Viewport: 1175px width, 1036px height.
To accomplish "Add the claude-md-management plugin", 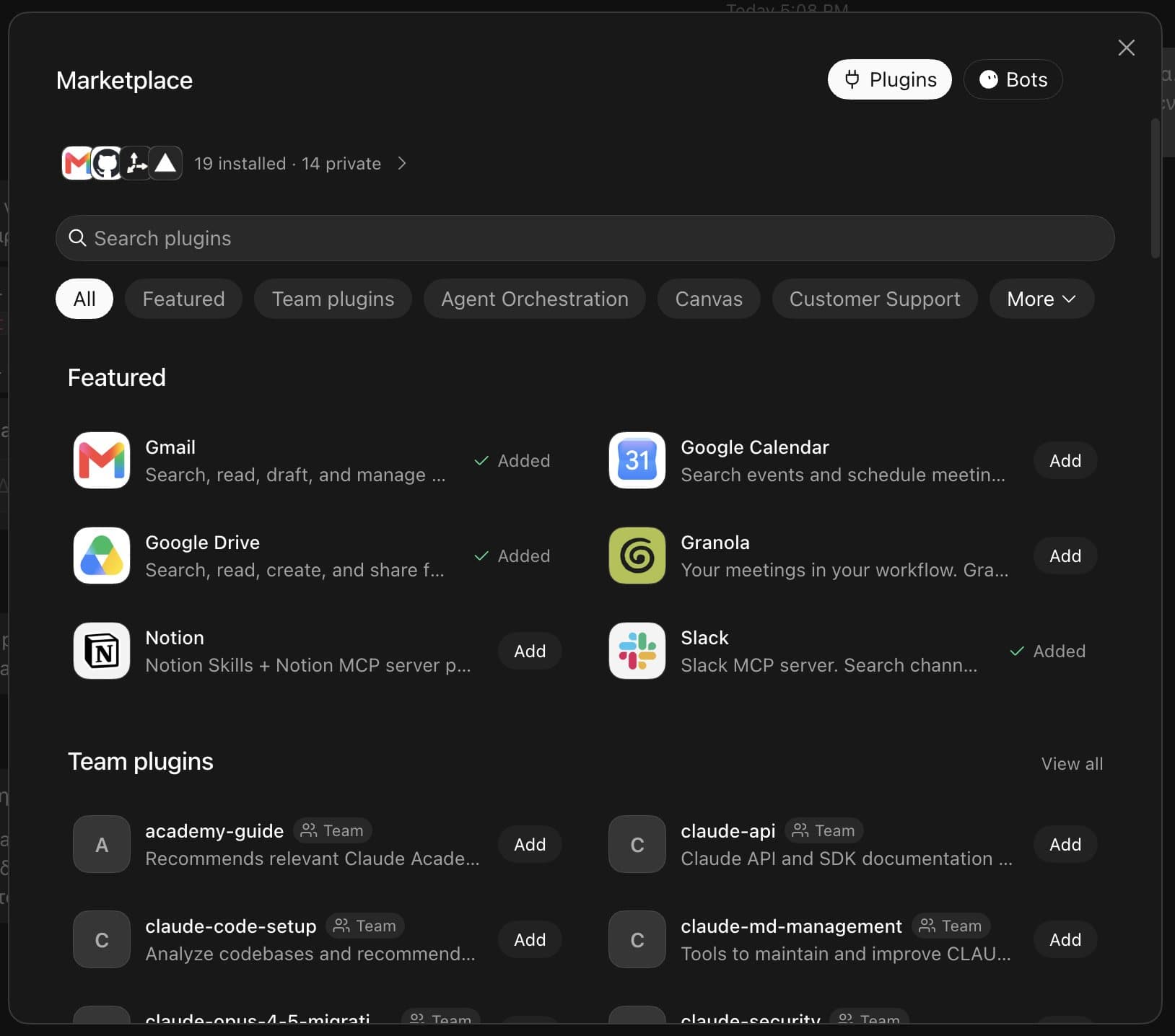I will coord(1065,939).
